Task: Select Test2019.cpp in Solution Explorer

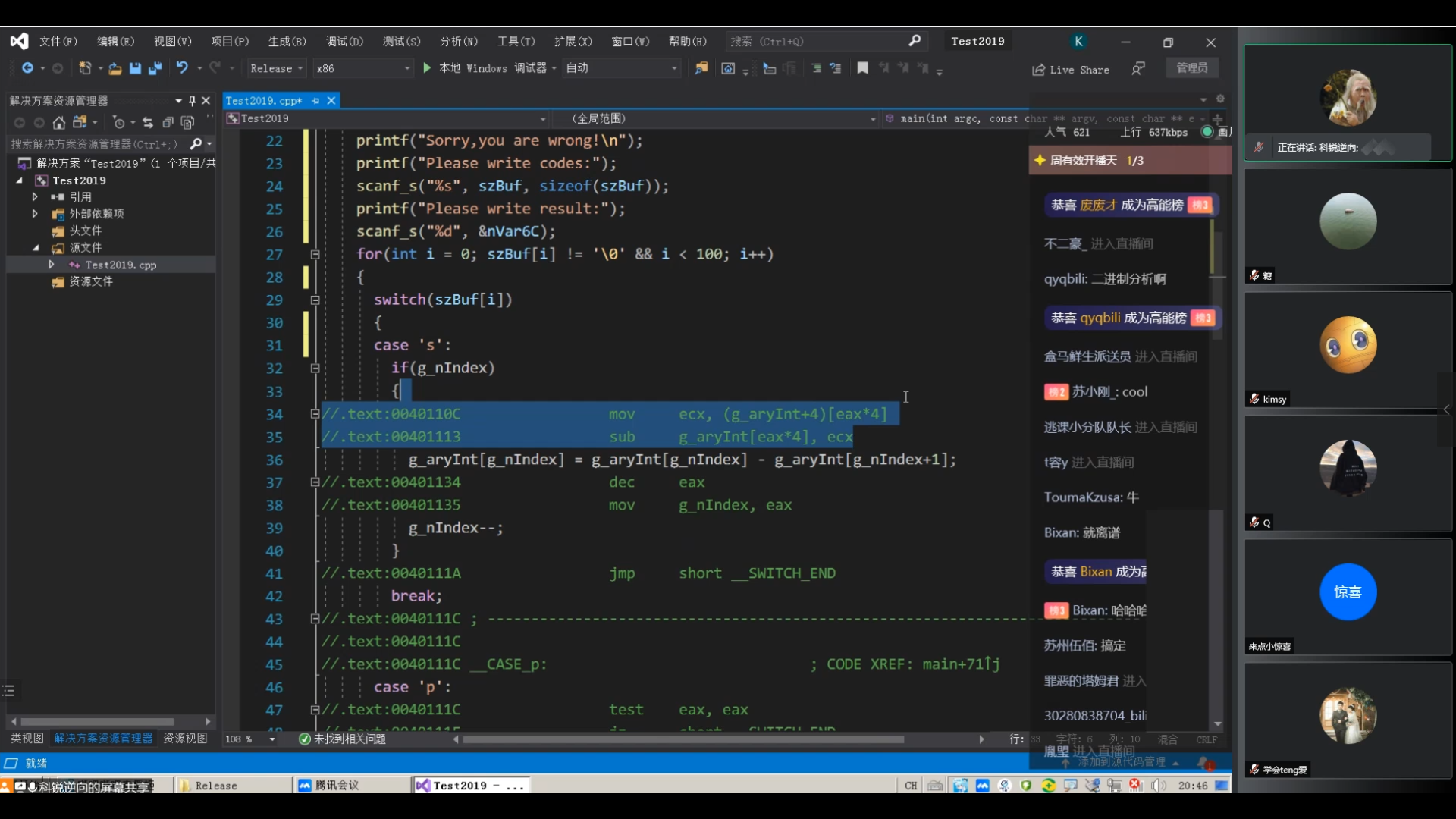Action: [121, 265]
